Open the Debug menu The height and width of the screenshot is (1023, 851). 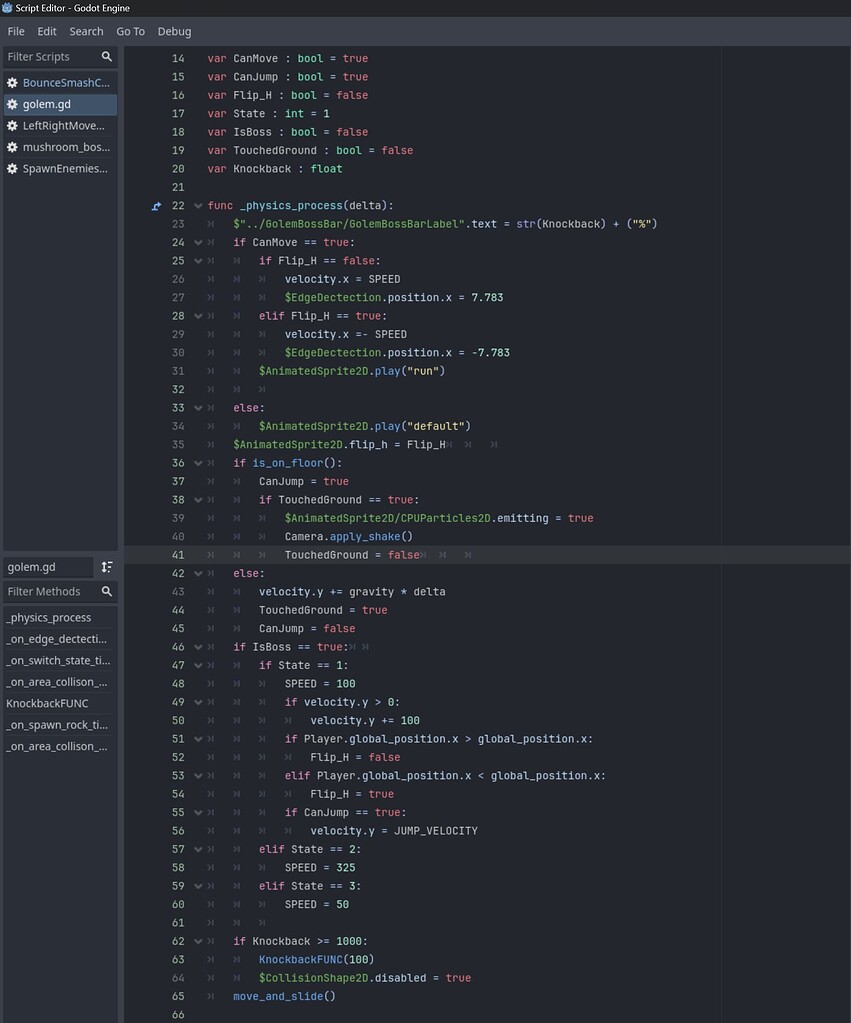point(174,31)
